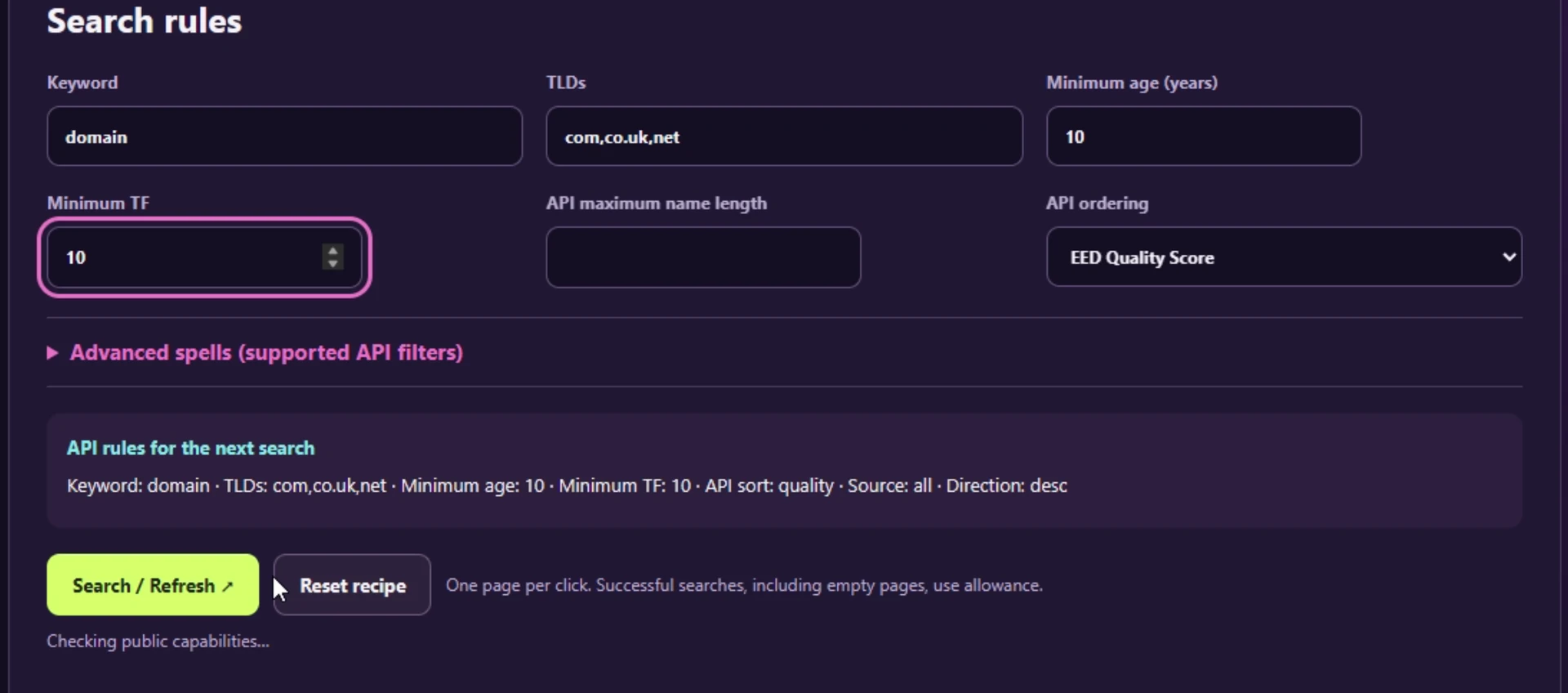This screenshot has height=693, width=1568.
Task: Click the Minimum age (years) label
Action: tap(1132, 83)
